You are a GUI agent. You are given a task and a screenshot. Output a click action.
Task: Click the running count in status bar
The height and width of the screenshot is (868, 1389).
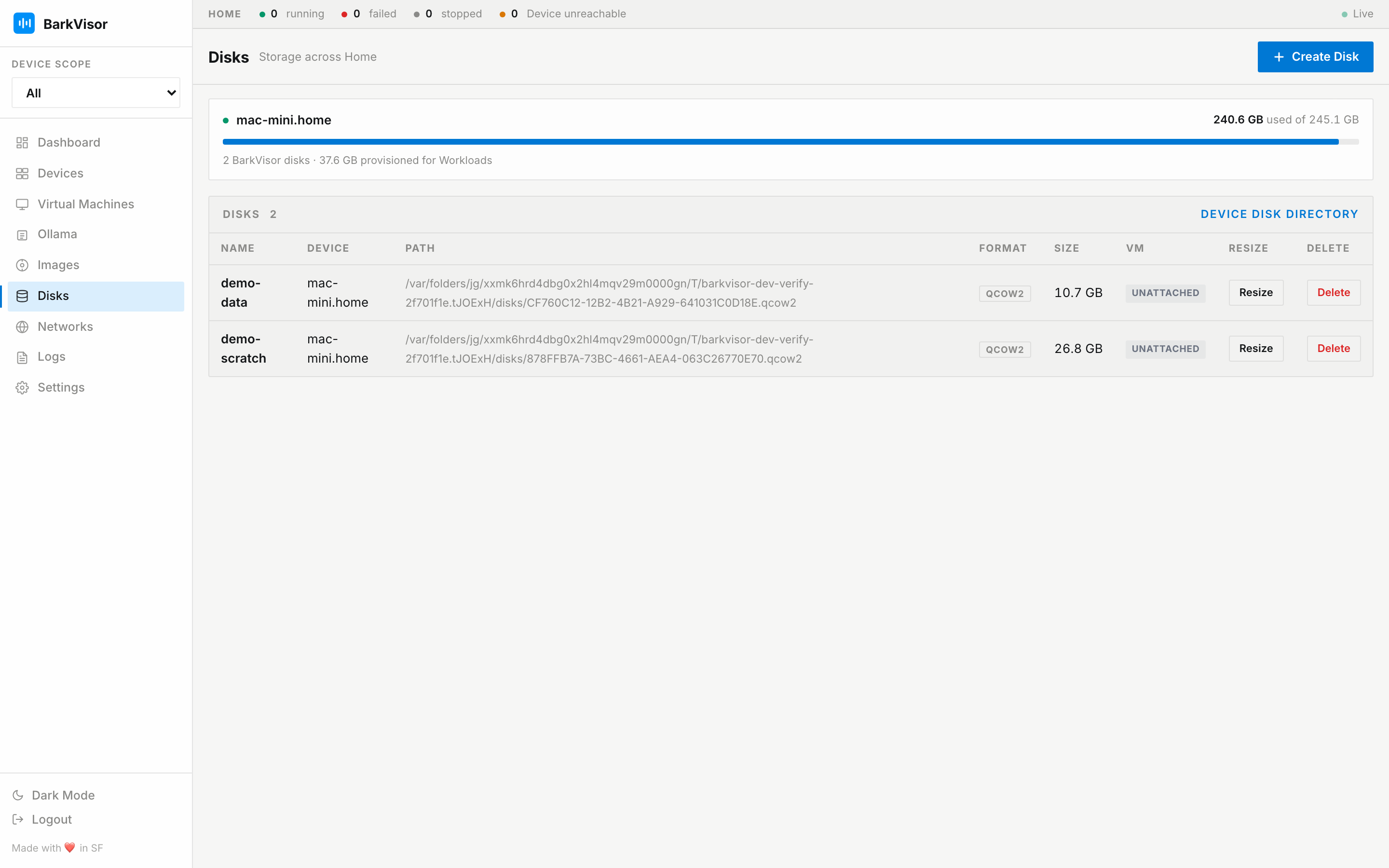pyautogui.click(x=292, y=14)
